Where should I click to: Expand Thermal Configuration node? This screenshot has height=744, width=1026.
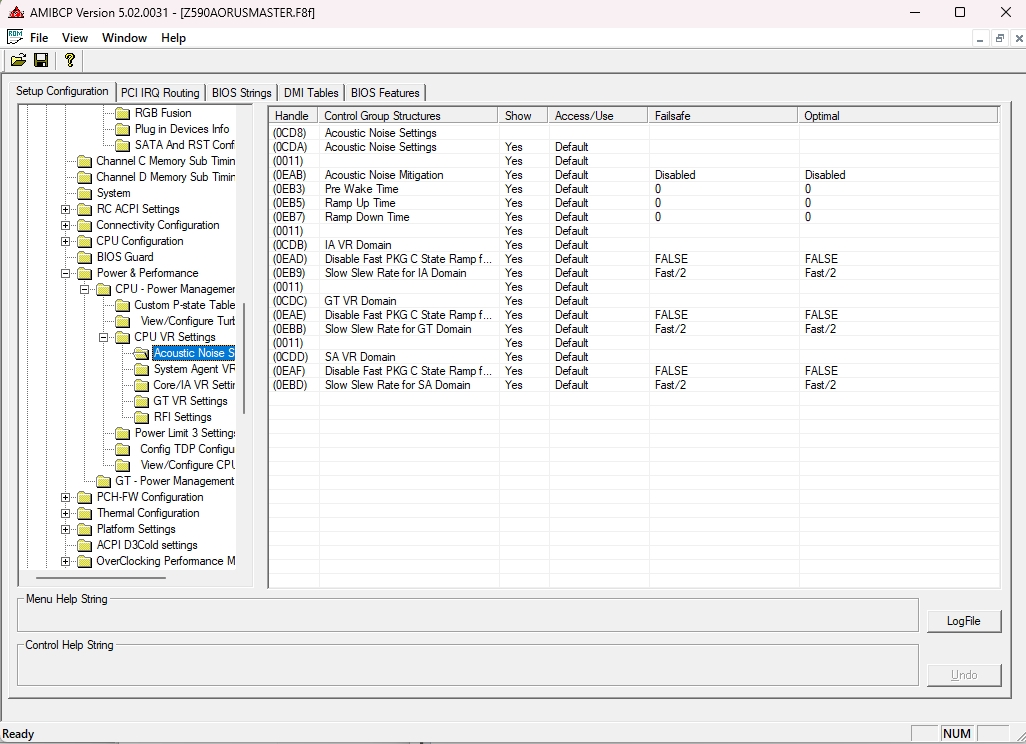(x=65, y=514)
